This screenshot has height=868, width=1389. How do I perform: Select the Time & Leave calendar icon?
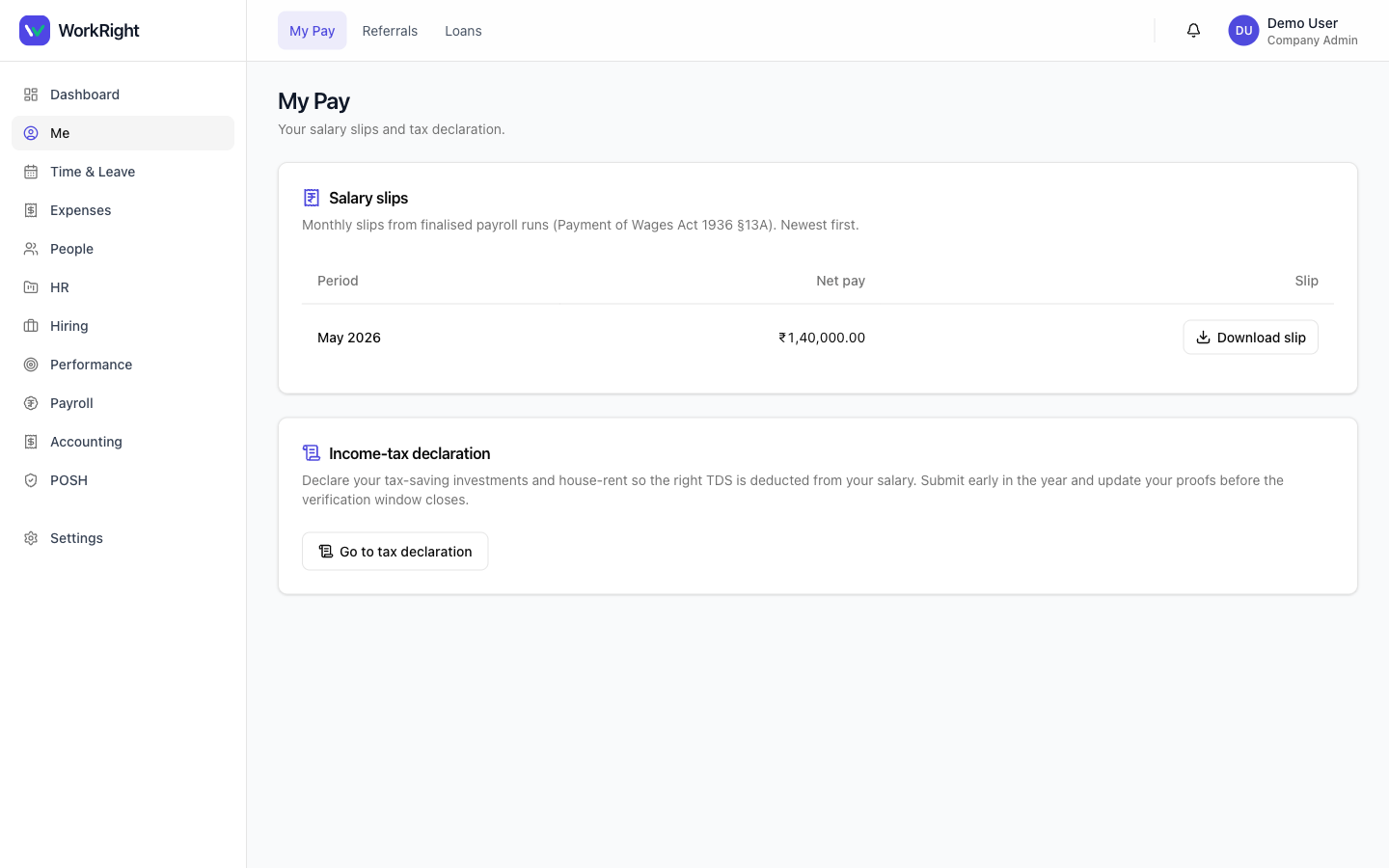click(31, 172)
